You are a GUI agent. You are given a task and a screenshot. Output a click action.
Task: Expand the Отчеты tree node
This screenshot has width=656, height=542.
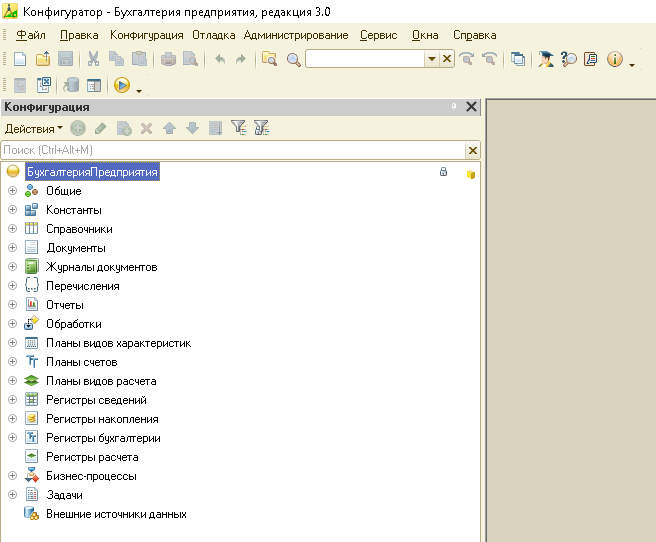pos(13,304)
